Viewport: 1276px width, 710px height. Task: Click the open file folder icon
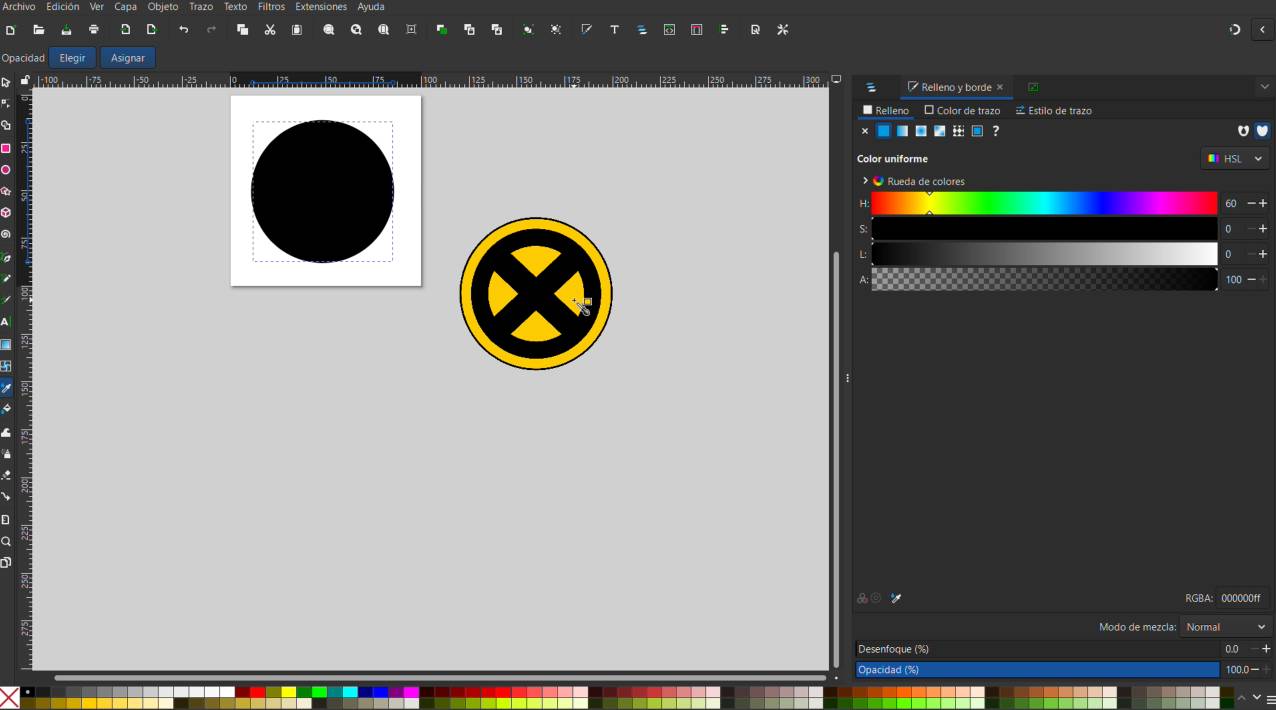point(38,30)
